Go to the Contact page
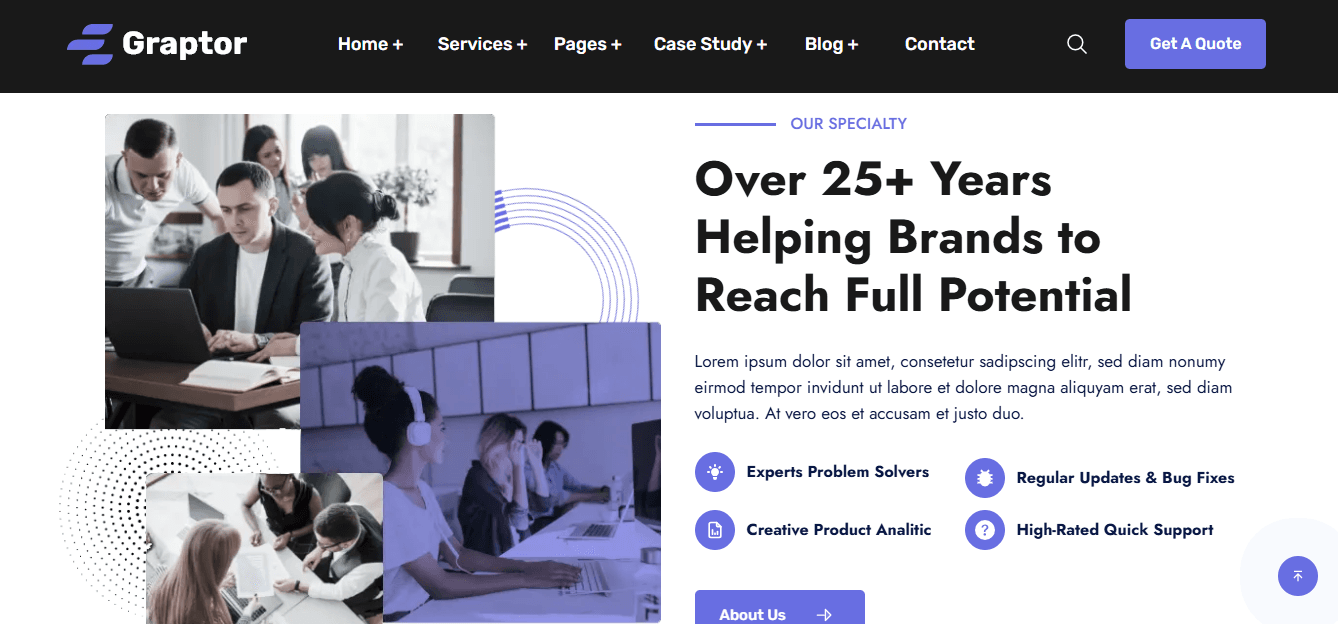 [x=940, y=44]
